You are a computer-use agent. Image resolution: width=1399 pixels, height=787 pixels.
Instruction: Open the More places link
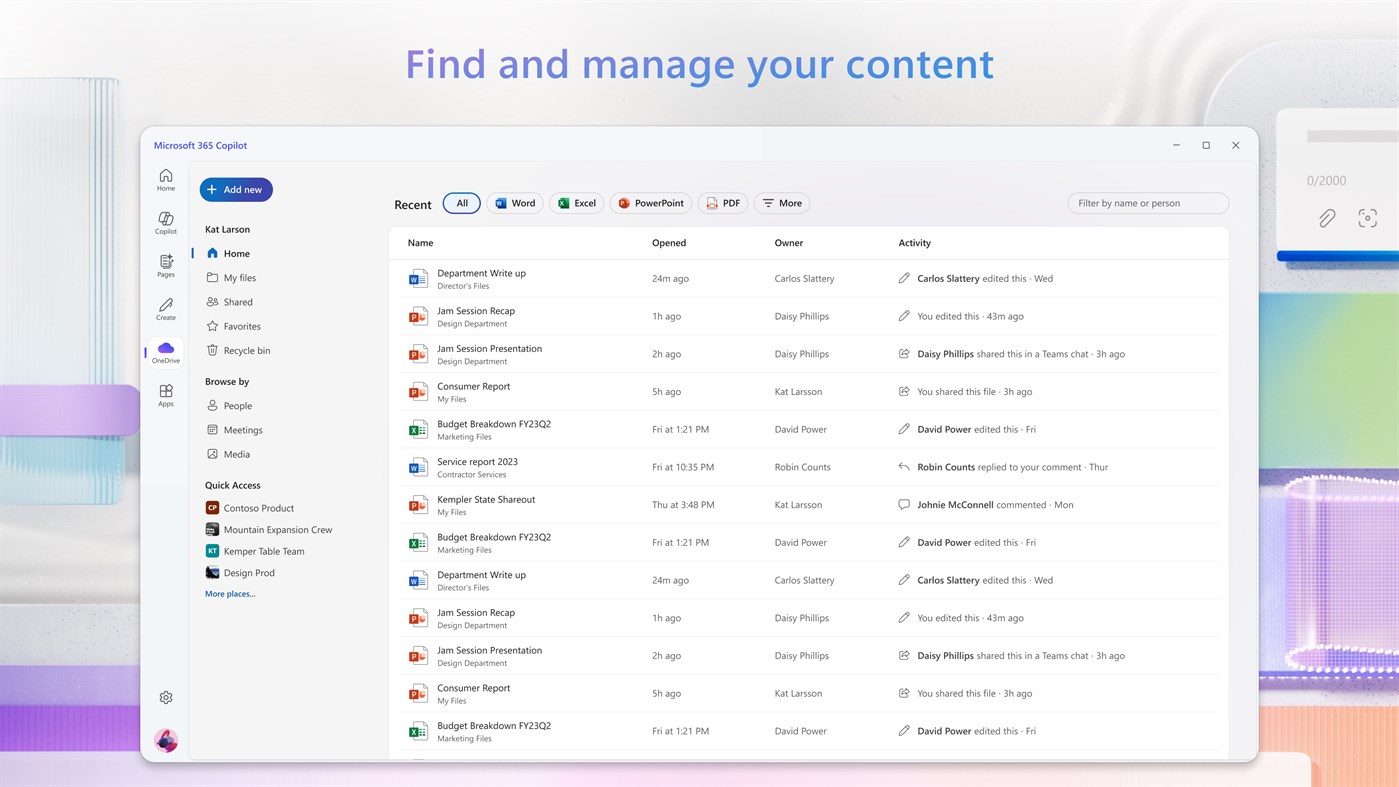[230, 593]
